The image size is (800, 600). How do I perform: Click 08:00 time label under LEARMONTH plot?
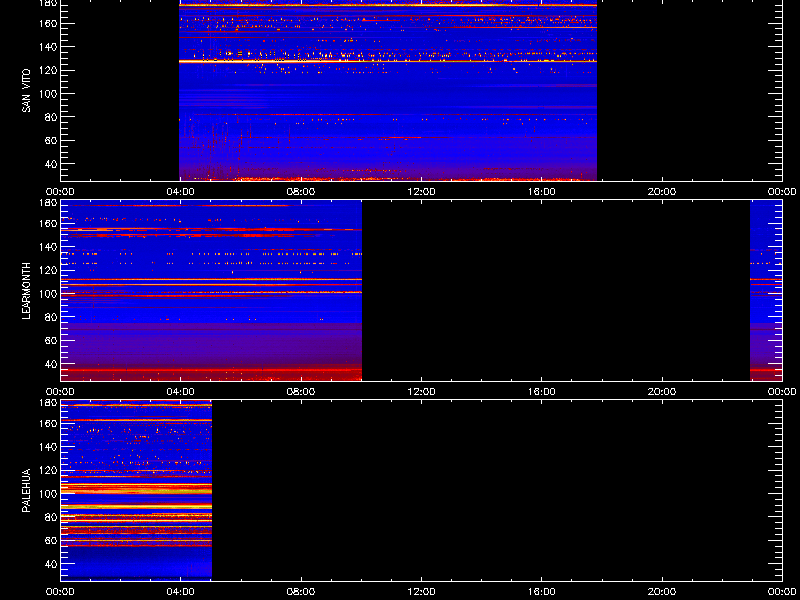coord(301,392)
